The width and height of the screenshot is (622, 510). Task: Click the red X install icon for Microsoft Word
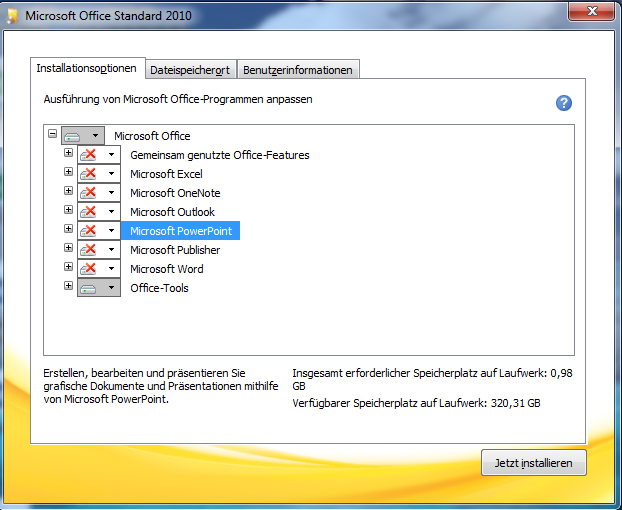pos(90,269)
